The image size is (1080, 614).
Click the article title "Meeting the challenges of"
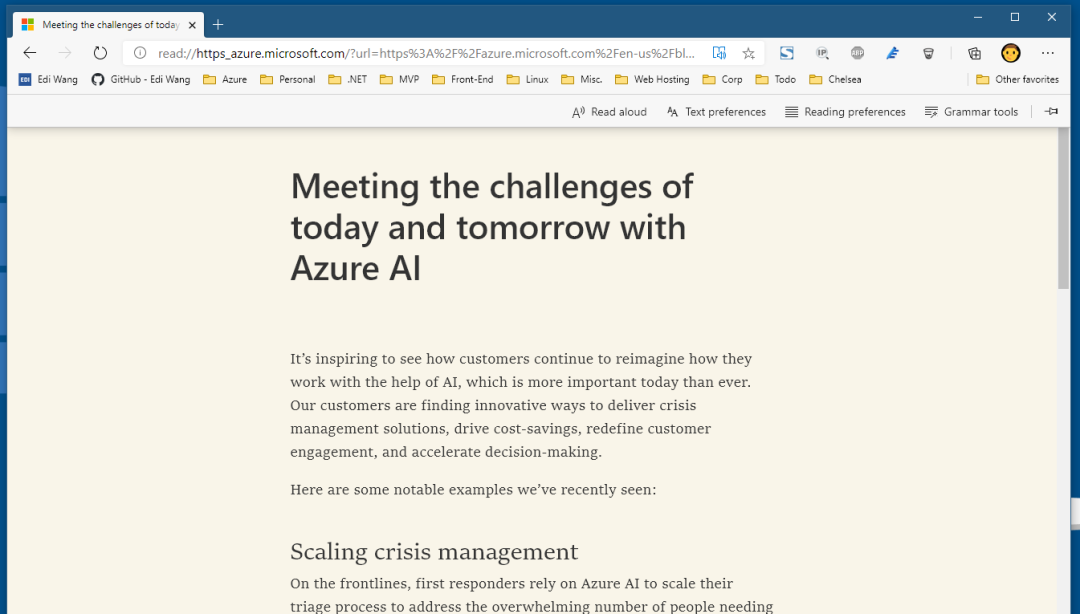click(492, 186)
